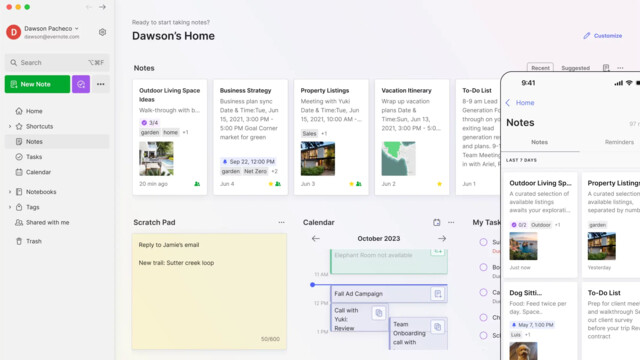The width and height of the screenshot is (640, 360).
Task: Open Fall Ad Campaign calendar event
Action: (389, 294)
